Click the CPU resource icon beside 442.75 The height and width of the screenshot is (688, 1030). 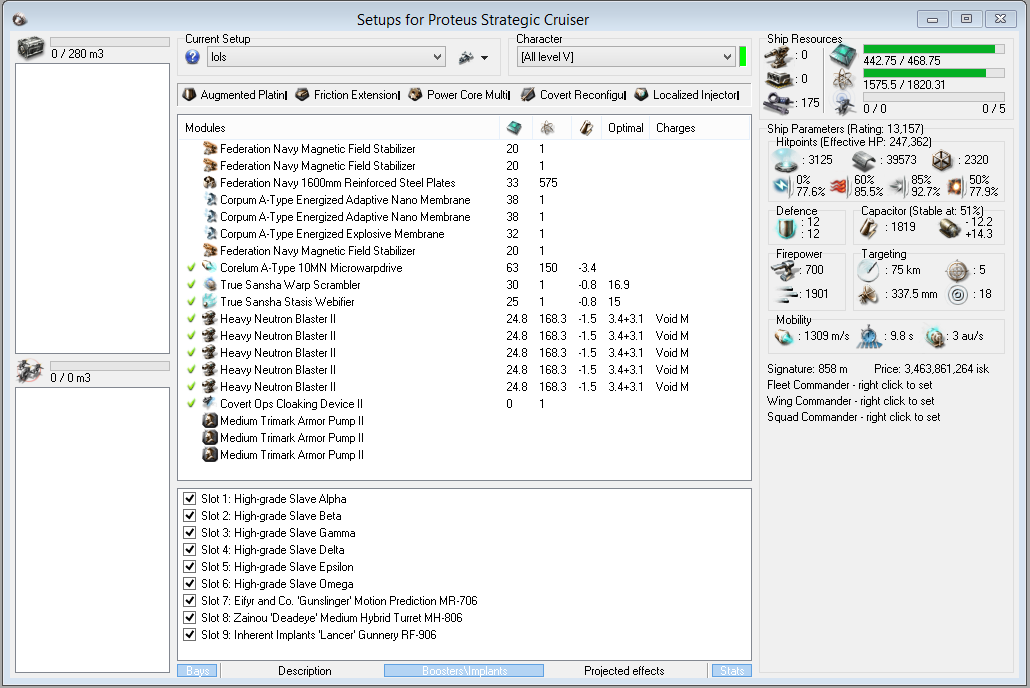coord(843,57)
